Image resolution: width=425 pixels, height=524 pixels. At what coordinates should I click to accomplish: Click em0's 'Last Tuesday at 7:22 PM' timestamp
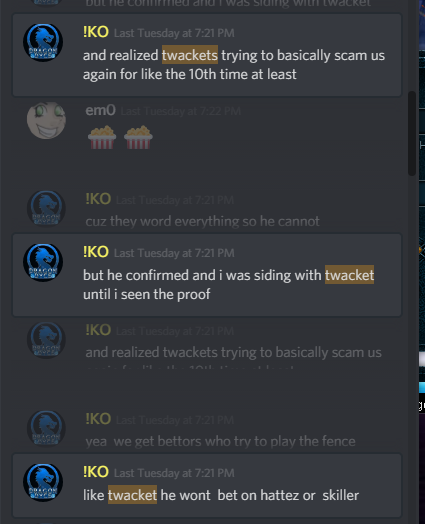(180, 111)
